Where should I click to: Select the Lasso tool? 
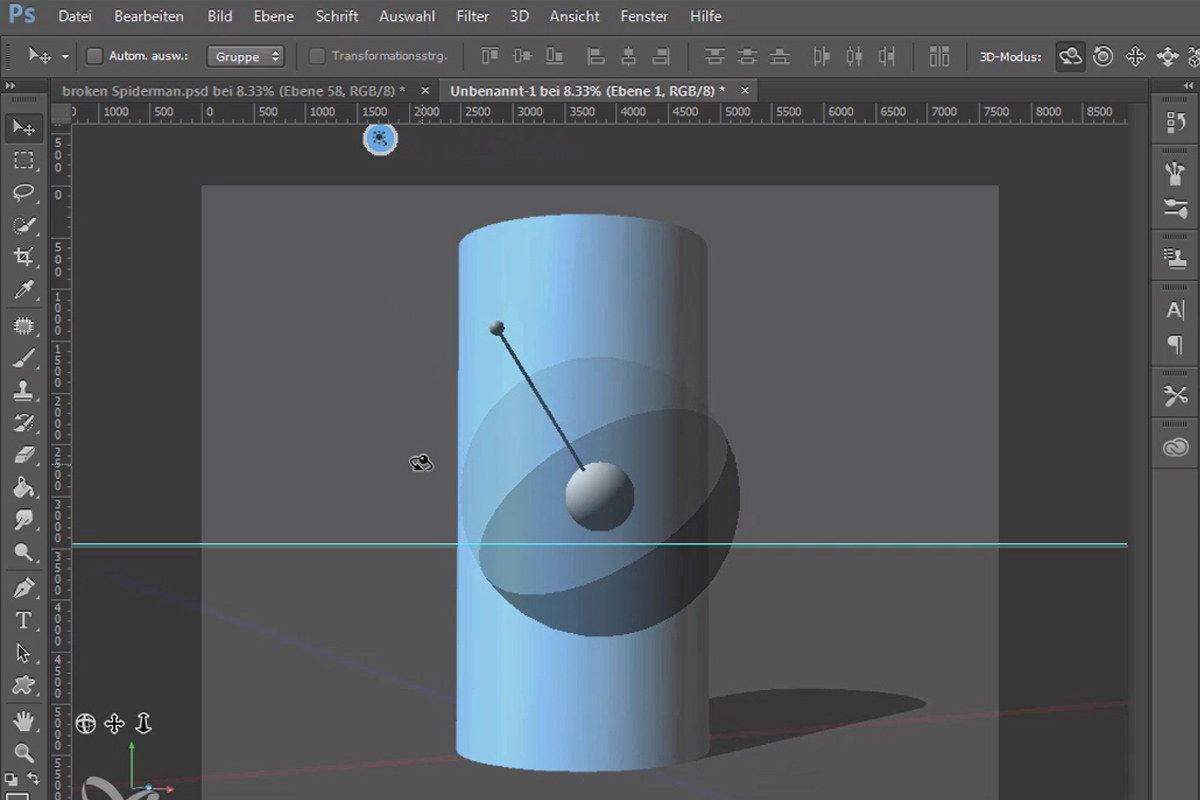click(x=24, y=192)
